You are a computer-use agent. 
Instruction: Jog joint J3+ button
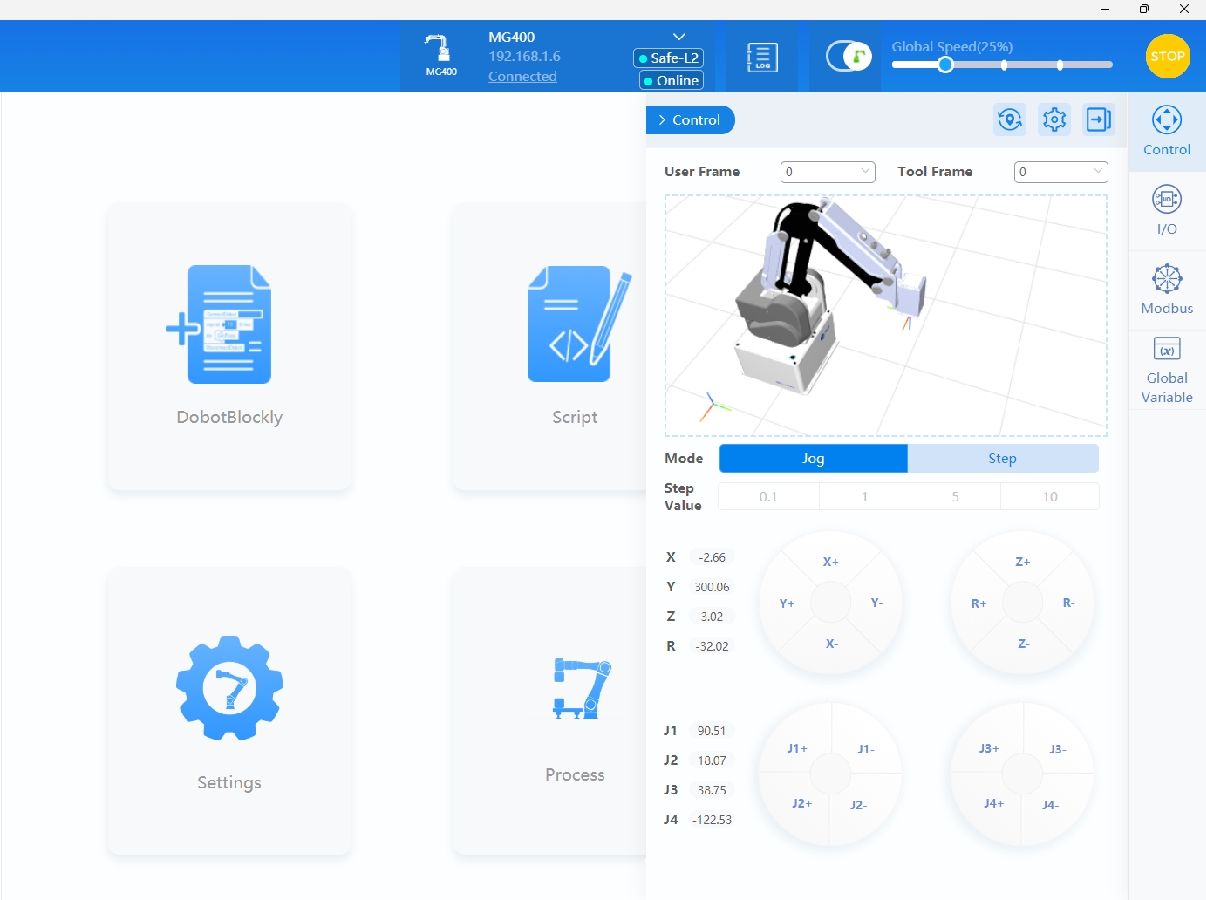988,748
